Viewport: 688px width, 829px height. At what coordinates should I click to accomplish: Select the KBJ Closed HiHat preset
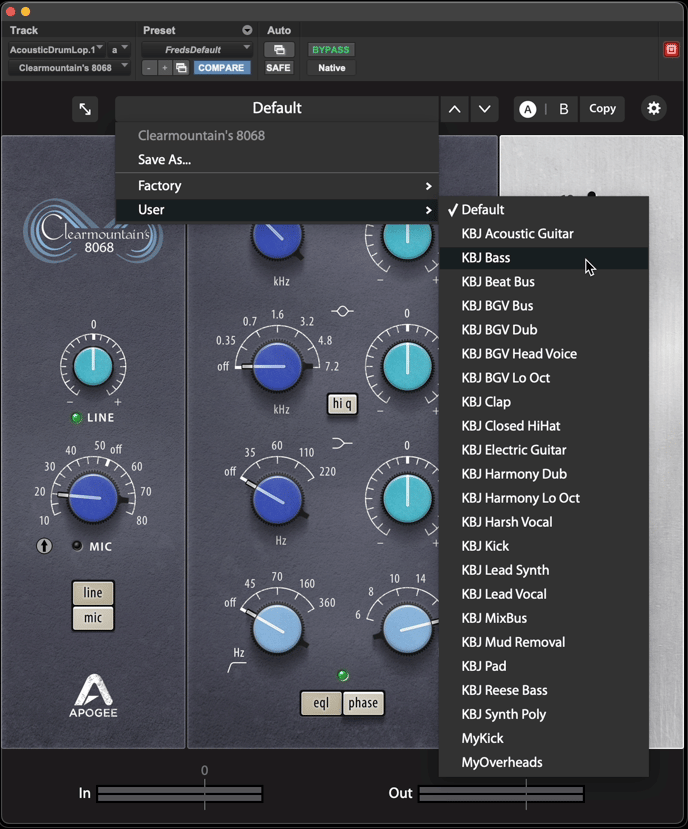[544, 426]
